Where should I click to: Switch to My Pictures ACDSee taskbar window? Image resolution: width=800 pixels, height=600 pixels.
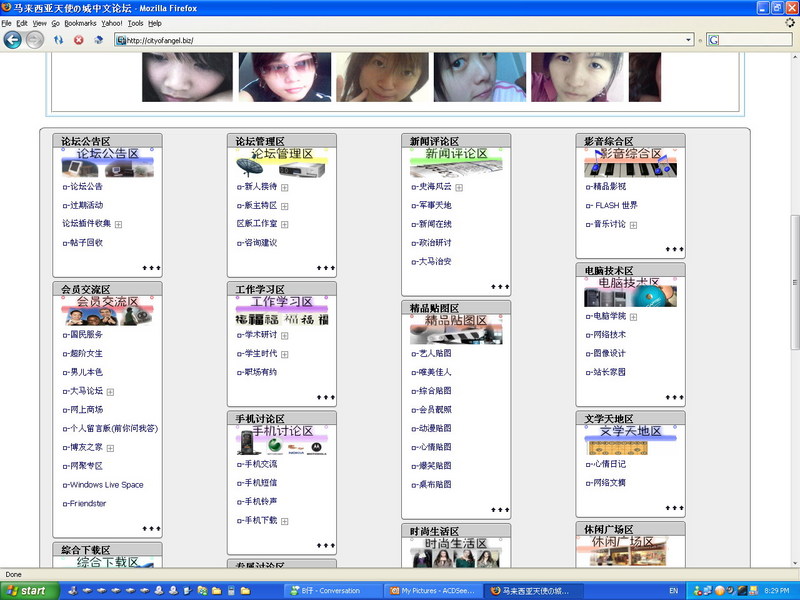click(x=433, y=591)
